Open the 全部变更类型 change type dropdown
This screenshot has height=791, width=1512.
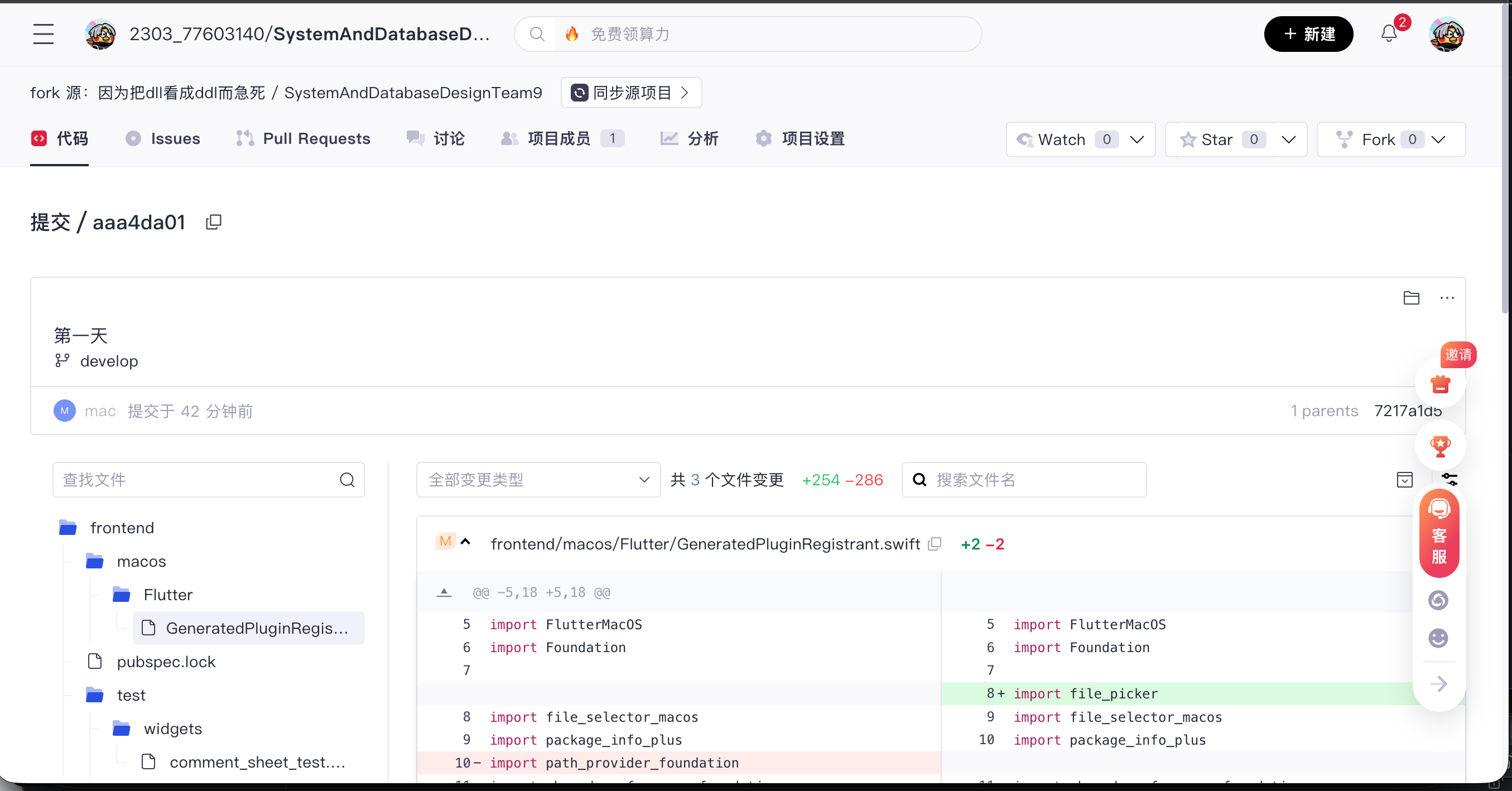point(538,480)
